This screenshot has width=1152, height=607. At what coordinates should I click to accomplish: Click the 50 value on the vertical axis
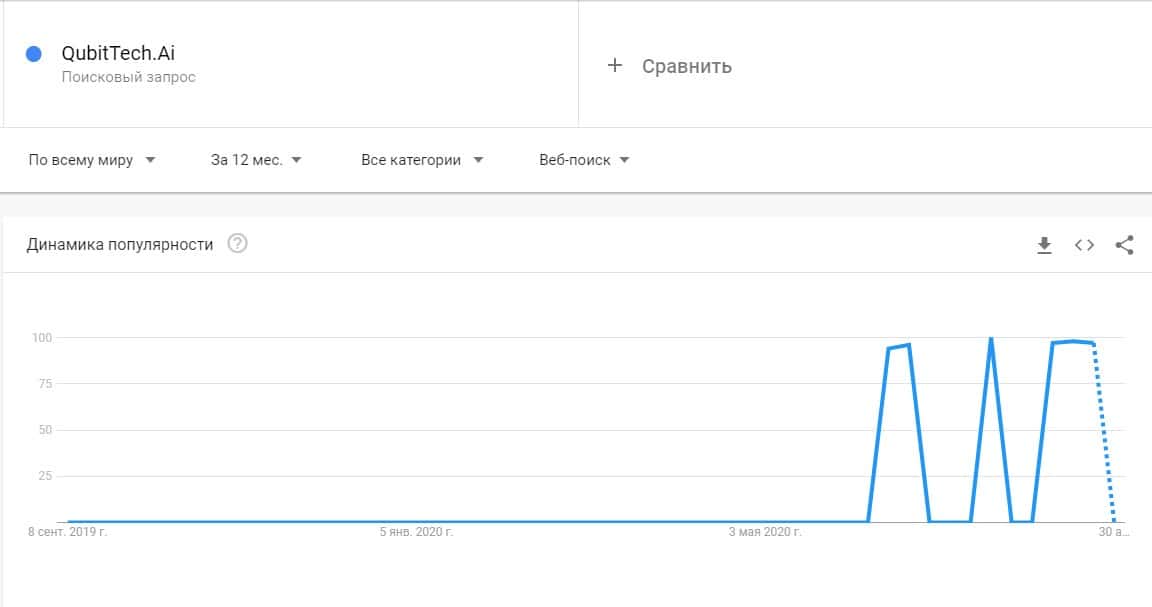[x=44, y=430]
